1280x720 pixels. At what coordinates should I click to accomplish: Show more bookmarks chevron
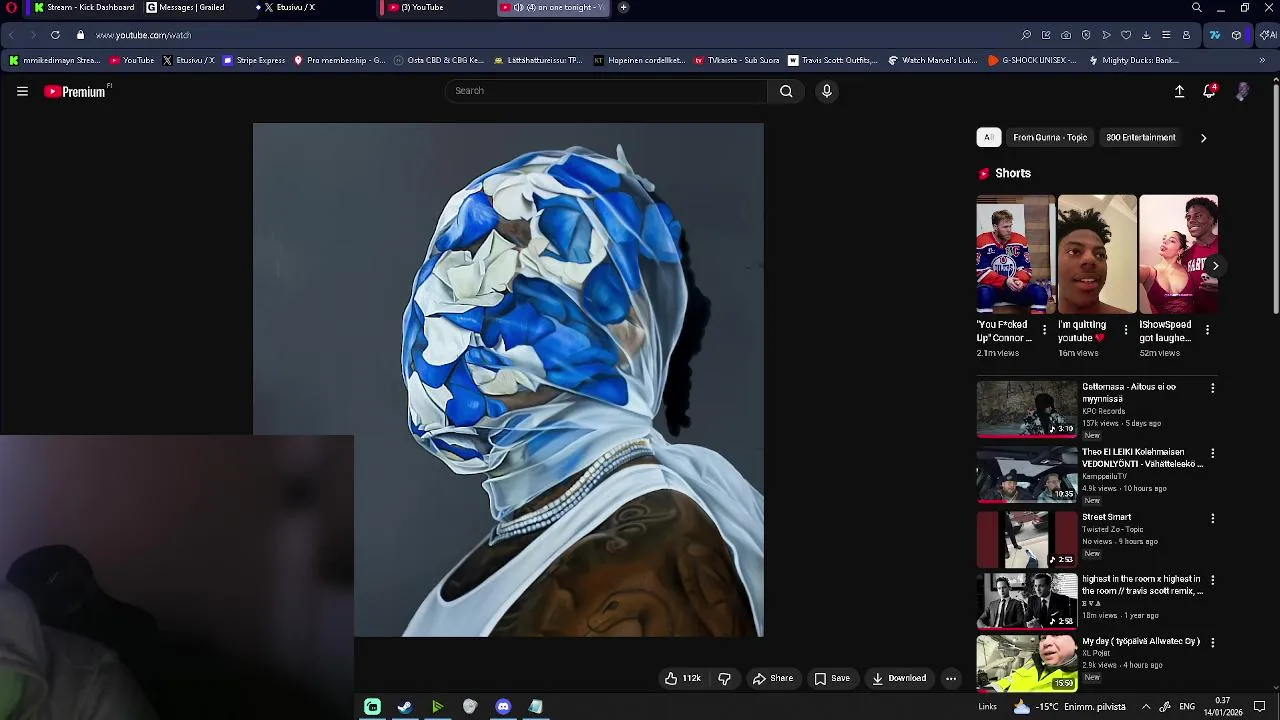tap(1262, 60)
